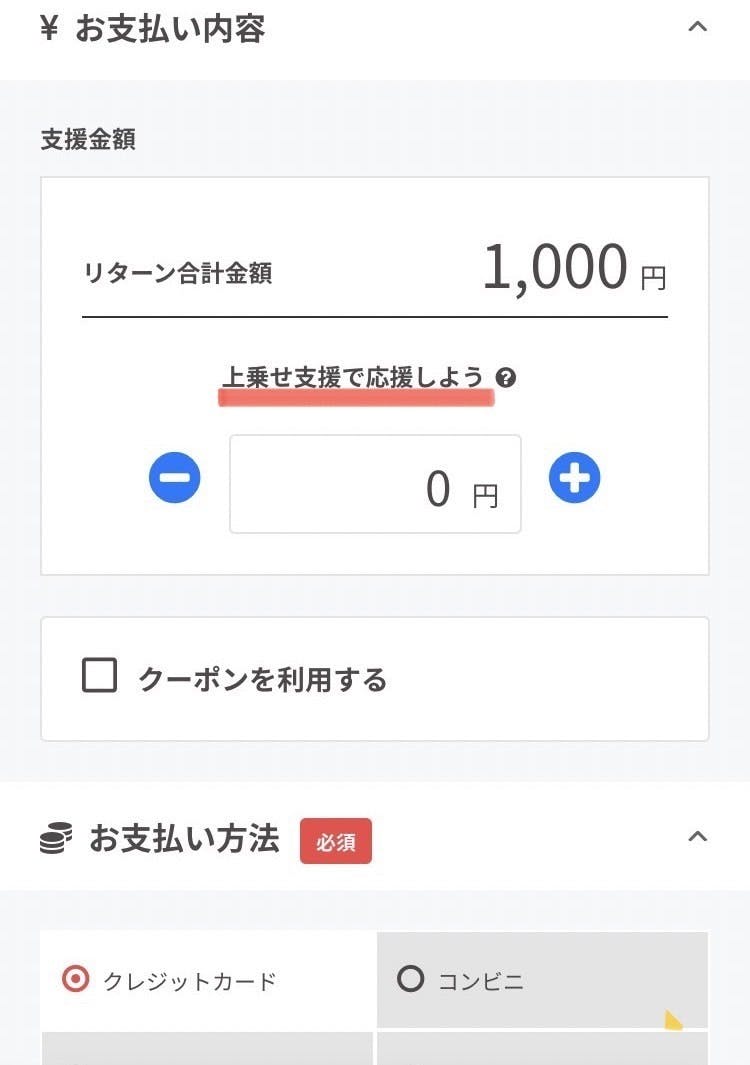Click the 1,000 円 return total amount

pyautogui.click(x=573, y=269)
